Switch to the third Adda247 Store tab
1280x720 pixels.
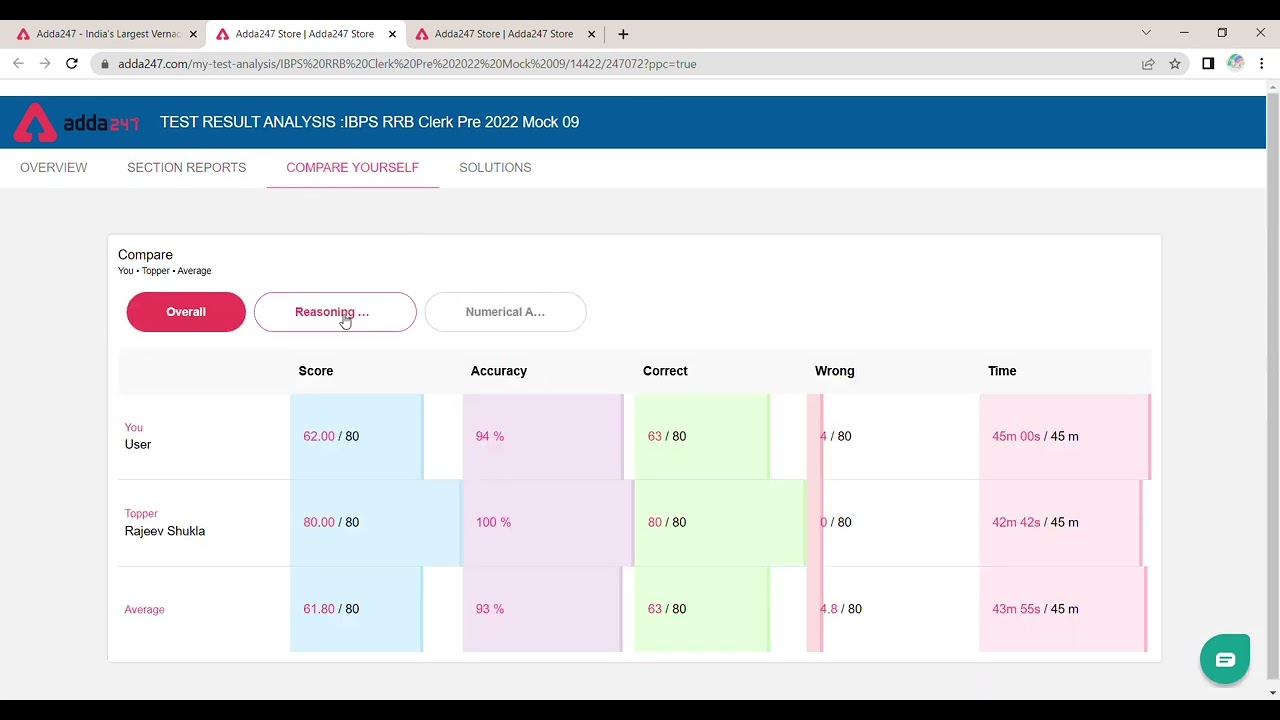504,34
